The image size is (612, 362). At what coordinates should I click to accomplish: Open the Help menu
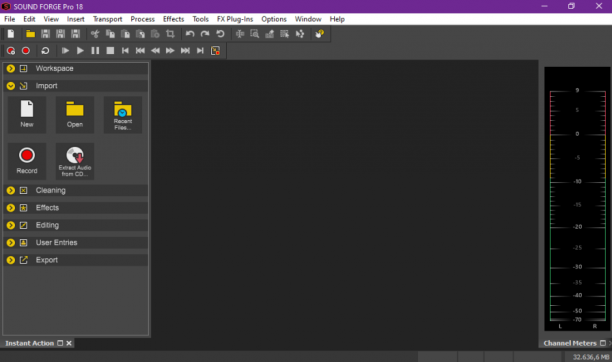[337, 19]
